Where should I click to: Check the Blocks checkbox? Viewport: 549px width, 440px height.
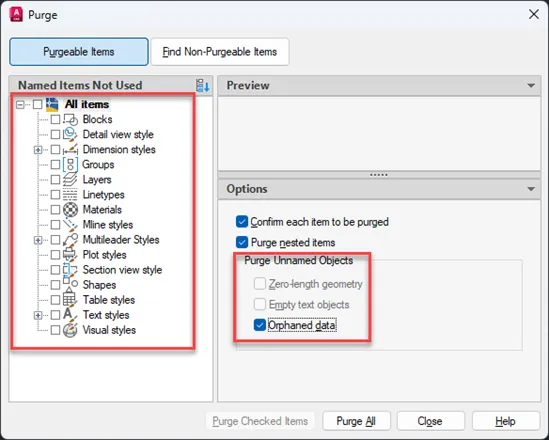point(55,119)
